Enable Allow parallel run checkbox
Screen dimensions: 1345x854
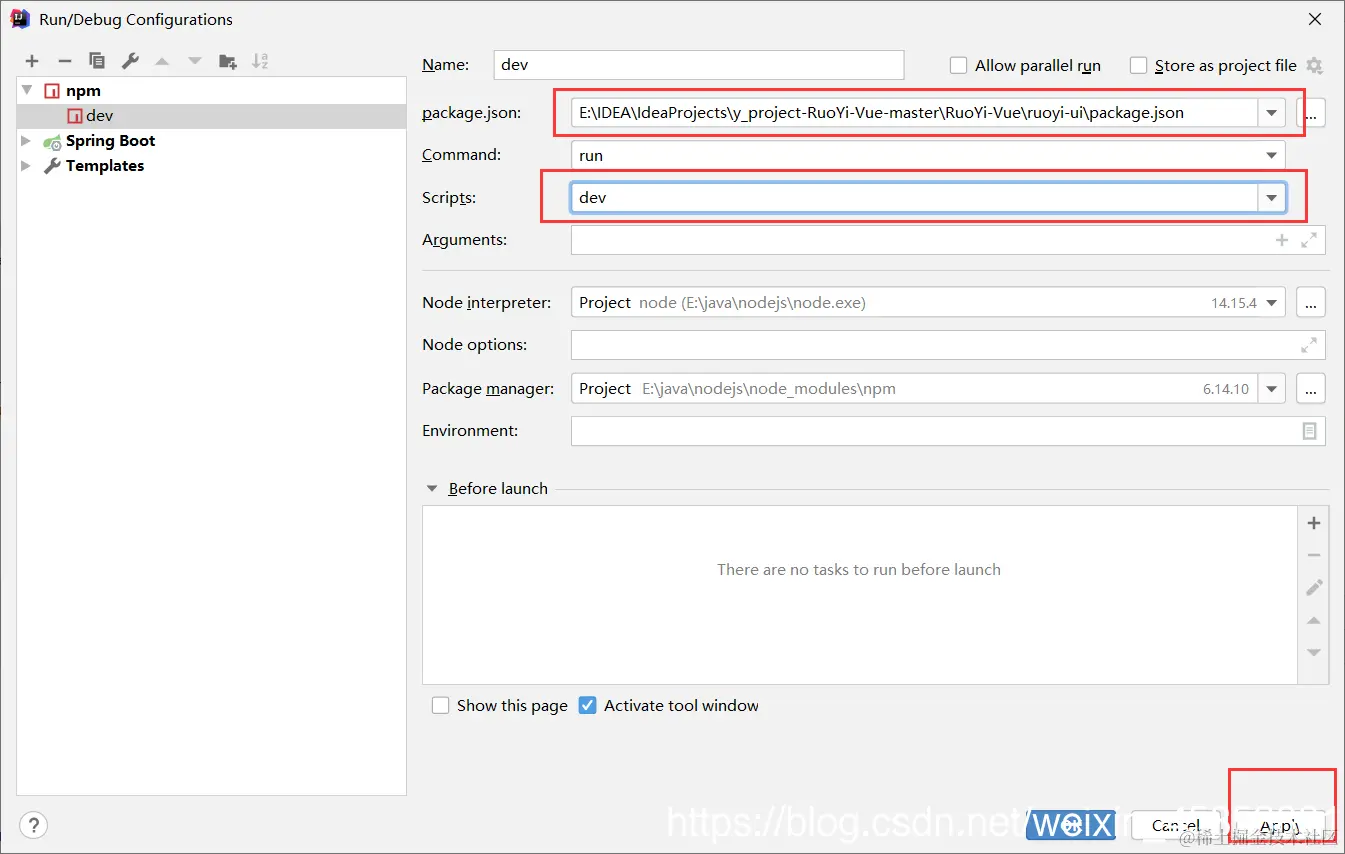[x=958, y=65]
